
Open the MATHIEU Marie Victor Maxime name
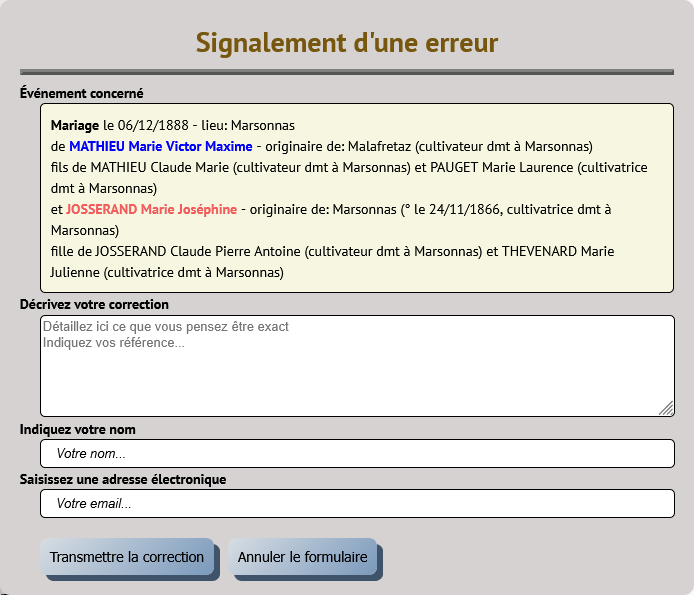point(160,146)
